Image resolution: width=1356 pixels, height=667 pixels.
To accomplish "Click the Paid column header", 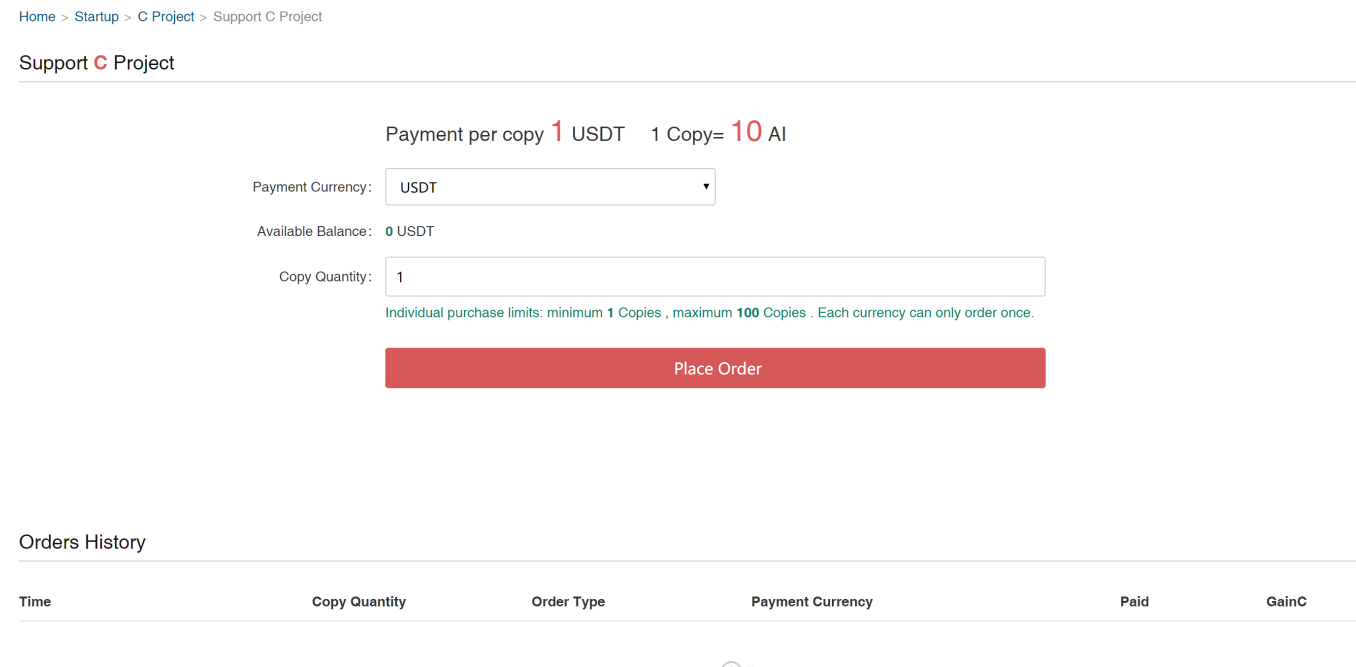I will (x=1134, y=602).
